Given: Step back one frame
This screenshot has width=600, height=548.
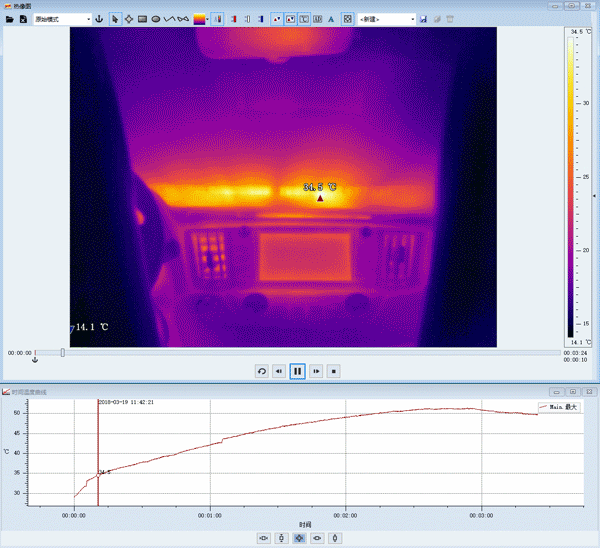Looking at the screenshot, I should coord(279,371).
